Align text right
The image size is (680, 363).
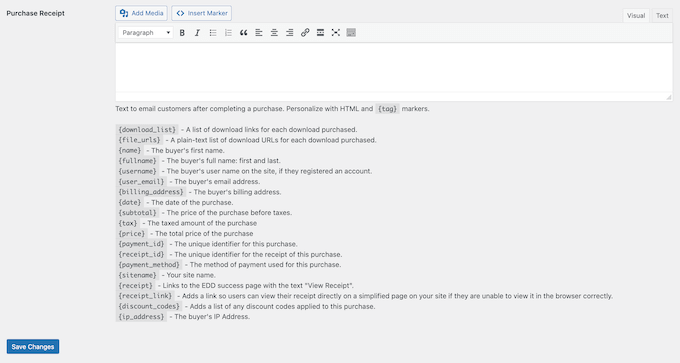point(290,33)
